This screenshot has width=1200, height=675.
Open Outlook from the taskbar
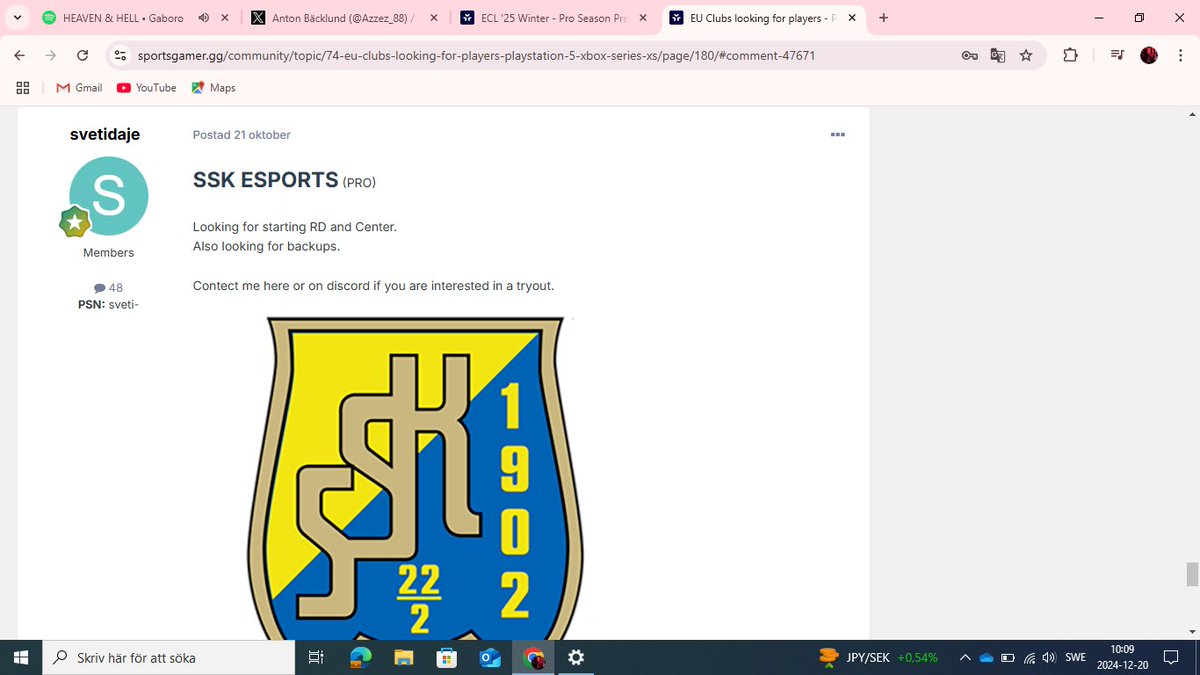[x=490, y=658]
